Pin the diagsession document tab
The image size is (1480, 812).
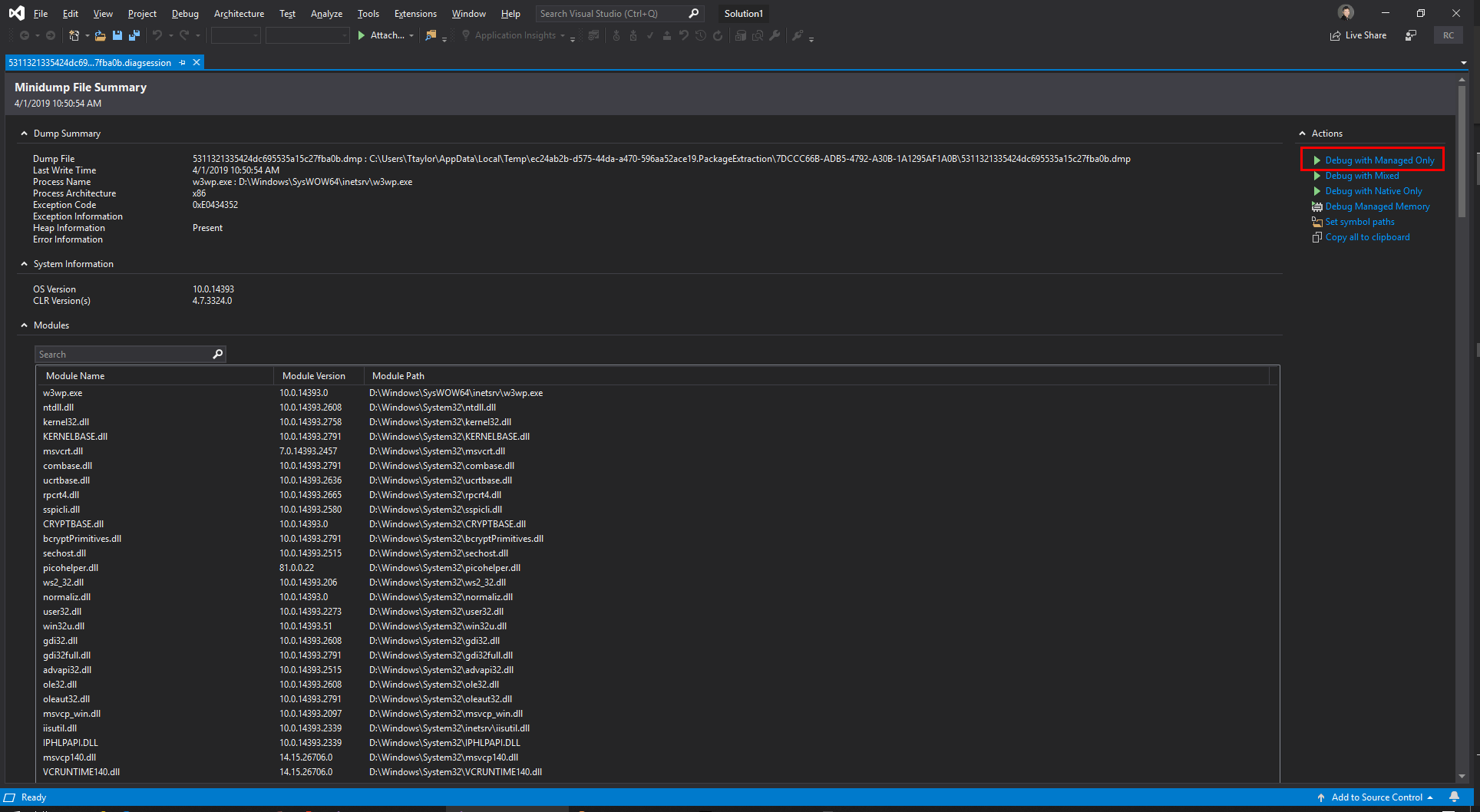pos(183,63)
